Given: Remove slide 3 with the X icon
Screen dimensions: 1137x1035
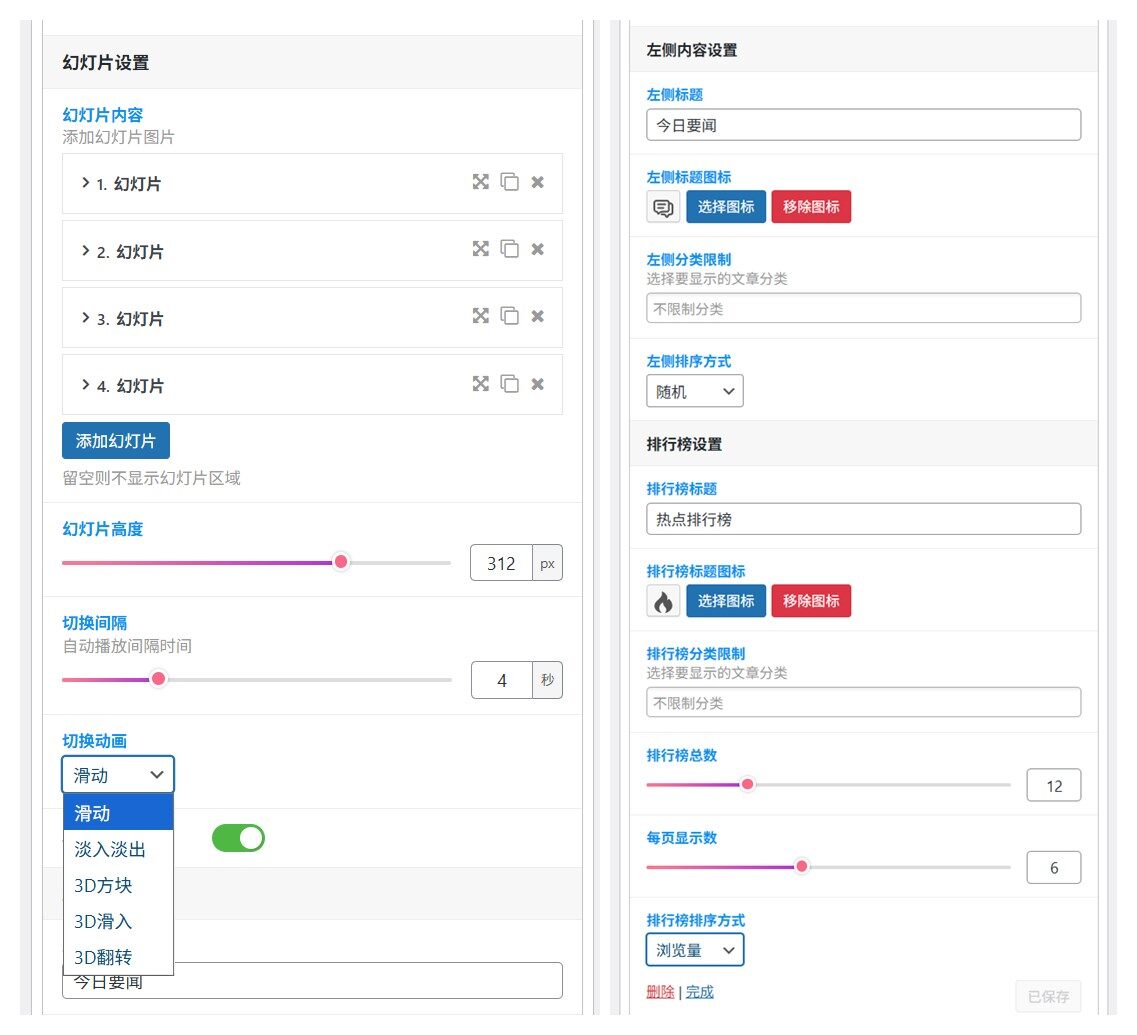Looking at the screenshot, I should [x=538, y=316].
